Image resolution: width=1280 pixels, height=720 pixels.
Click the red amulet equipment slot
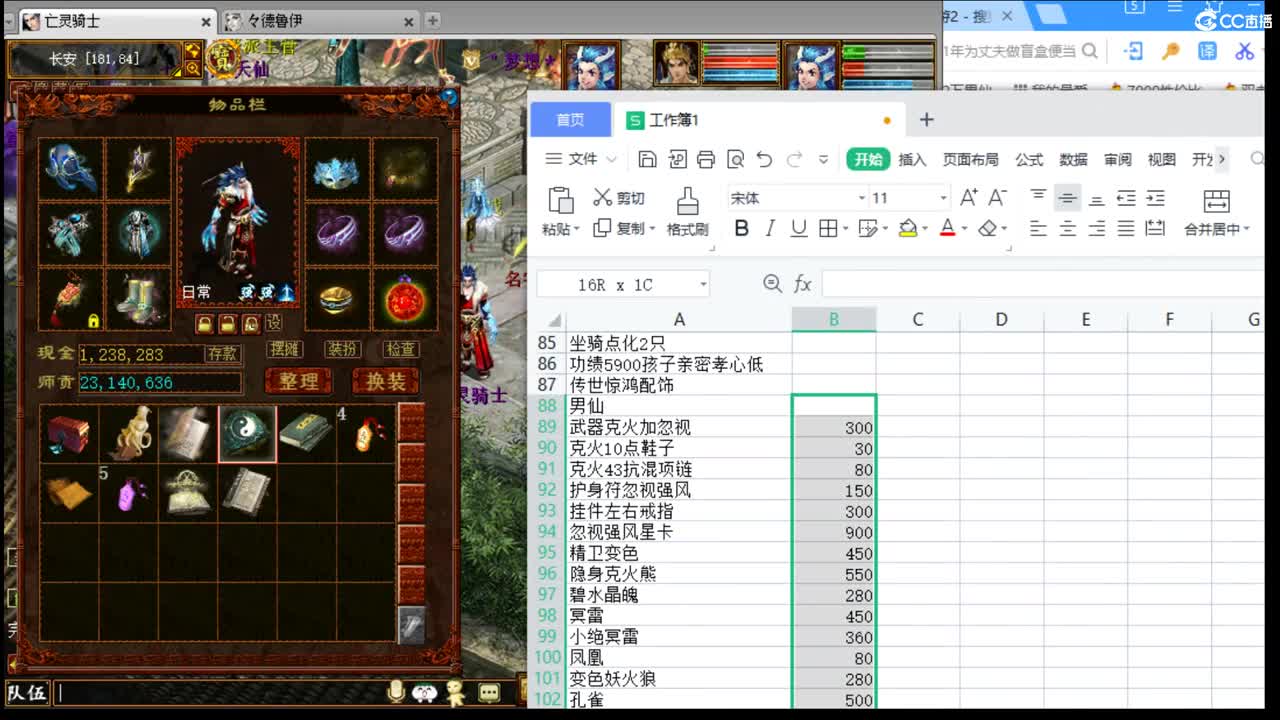point(405,298)
